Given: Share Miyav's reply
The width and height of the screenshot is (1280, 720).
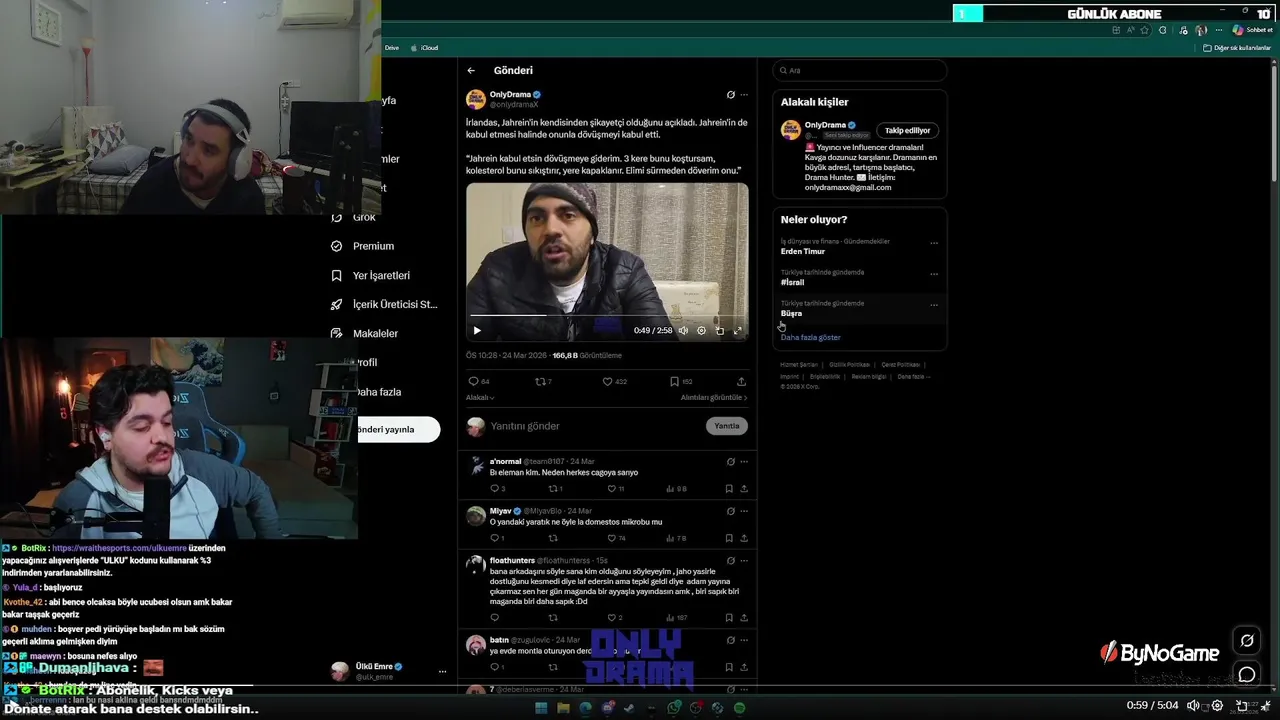Looking at the screenshot, I should tap(744, 538).
